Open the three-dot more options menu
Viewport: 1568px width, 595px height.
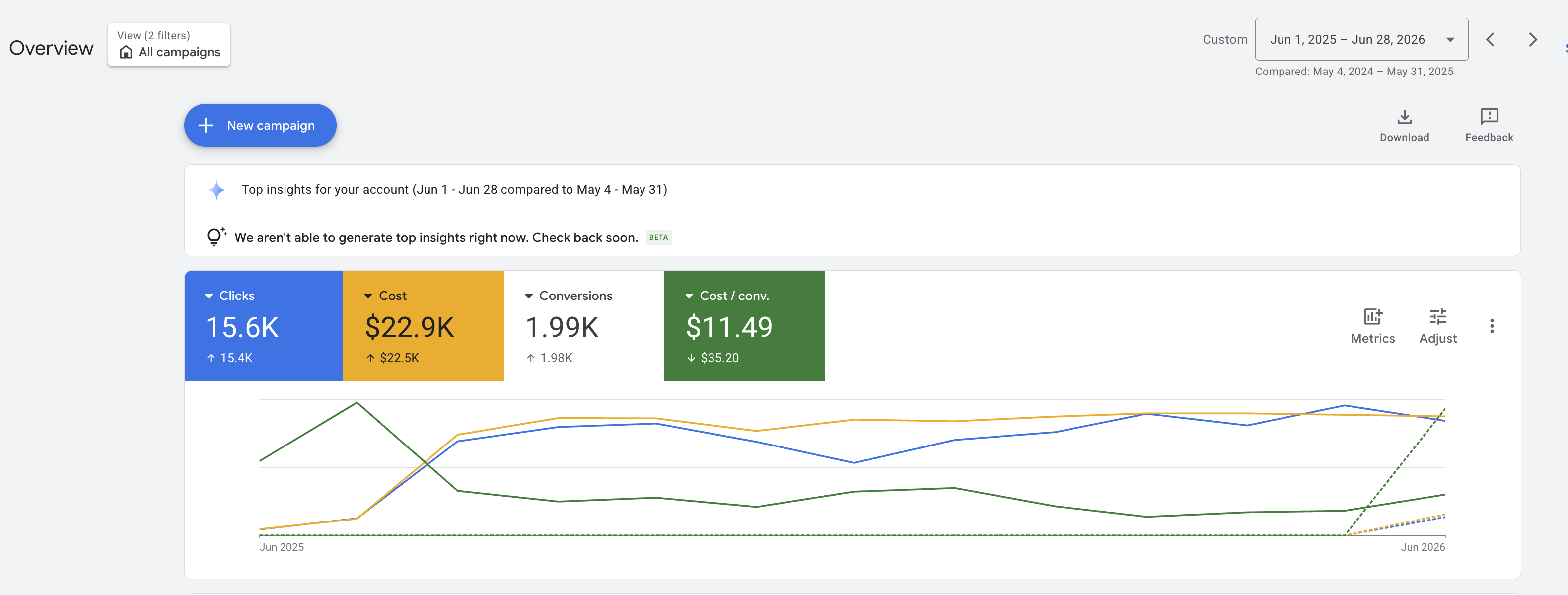[x=1492, y=326]
